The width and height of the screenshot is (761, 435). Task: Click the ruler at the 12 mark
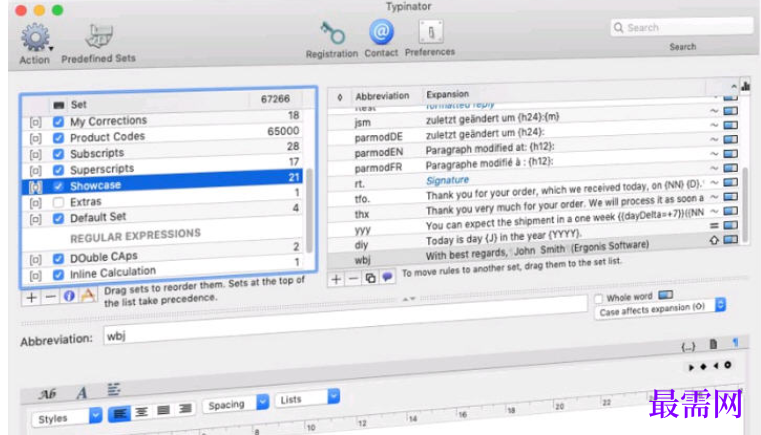(x=362, y=423)
